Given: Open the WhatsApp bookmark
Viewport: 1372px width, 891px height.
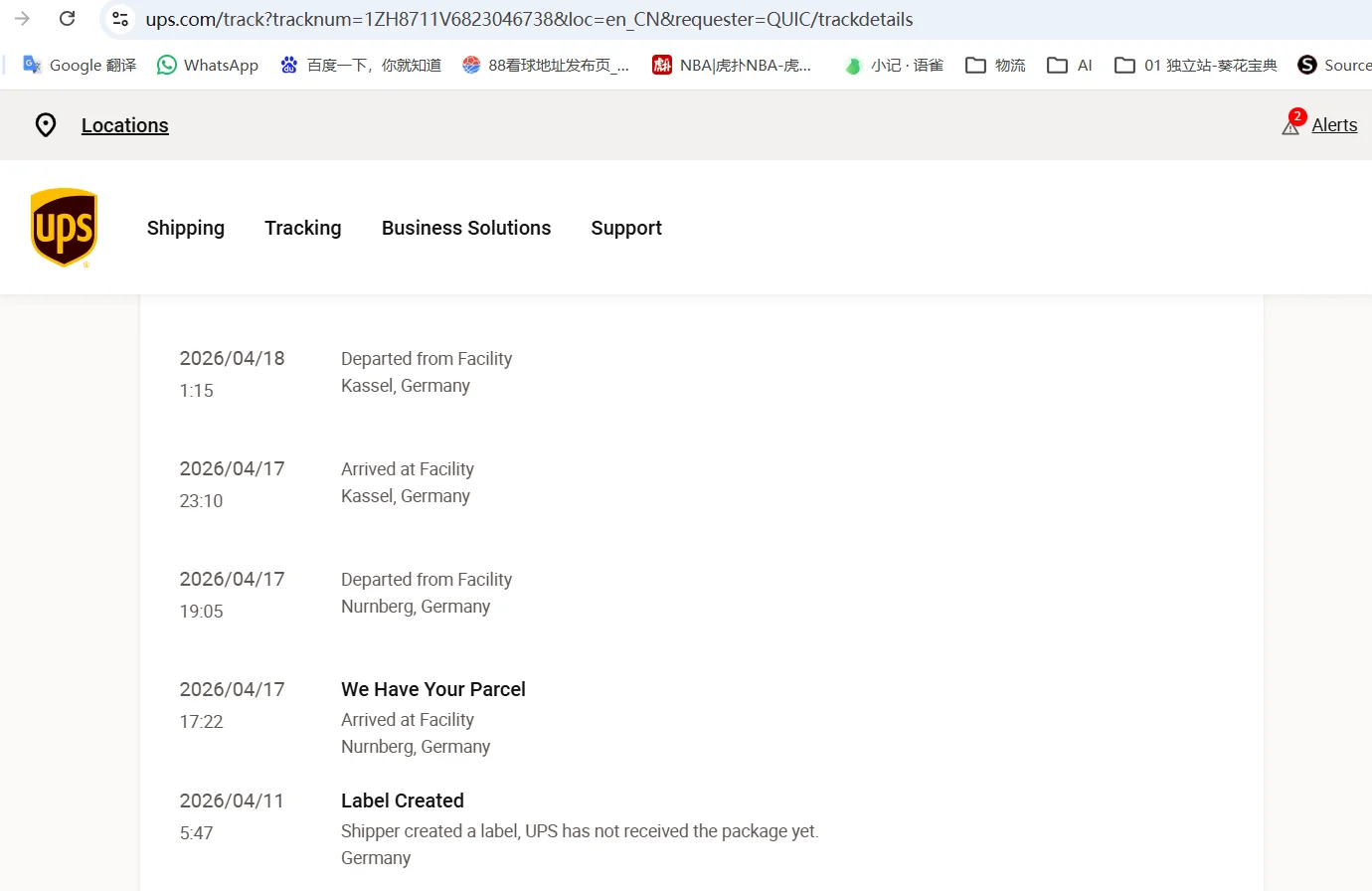Looking at the screenshot, I should coord(208,65).
